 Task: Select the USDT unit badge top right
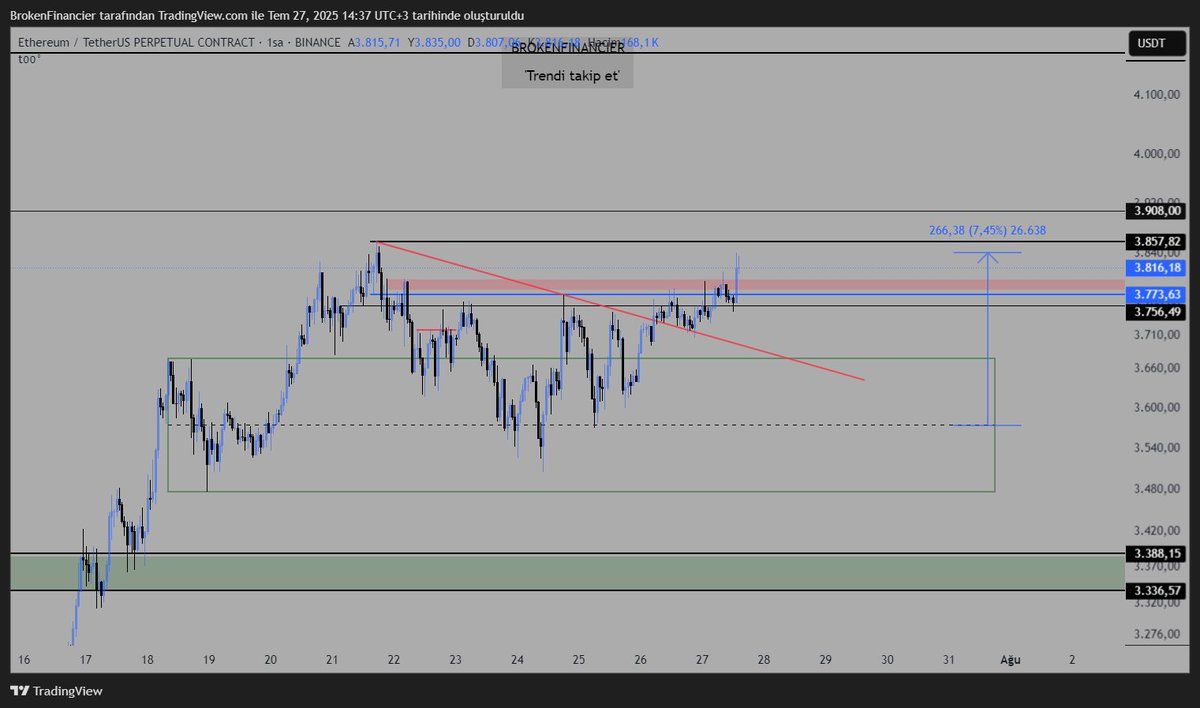[1156, 44]
